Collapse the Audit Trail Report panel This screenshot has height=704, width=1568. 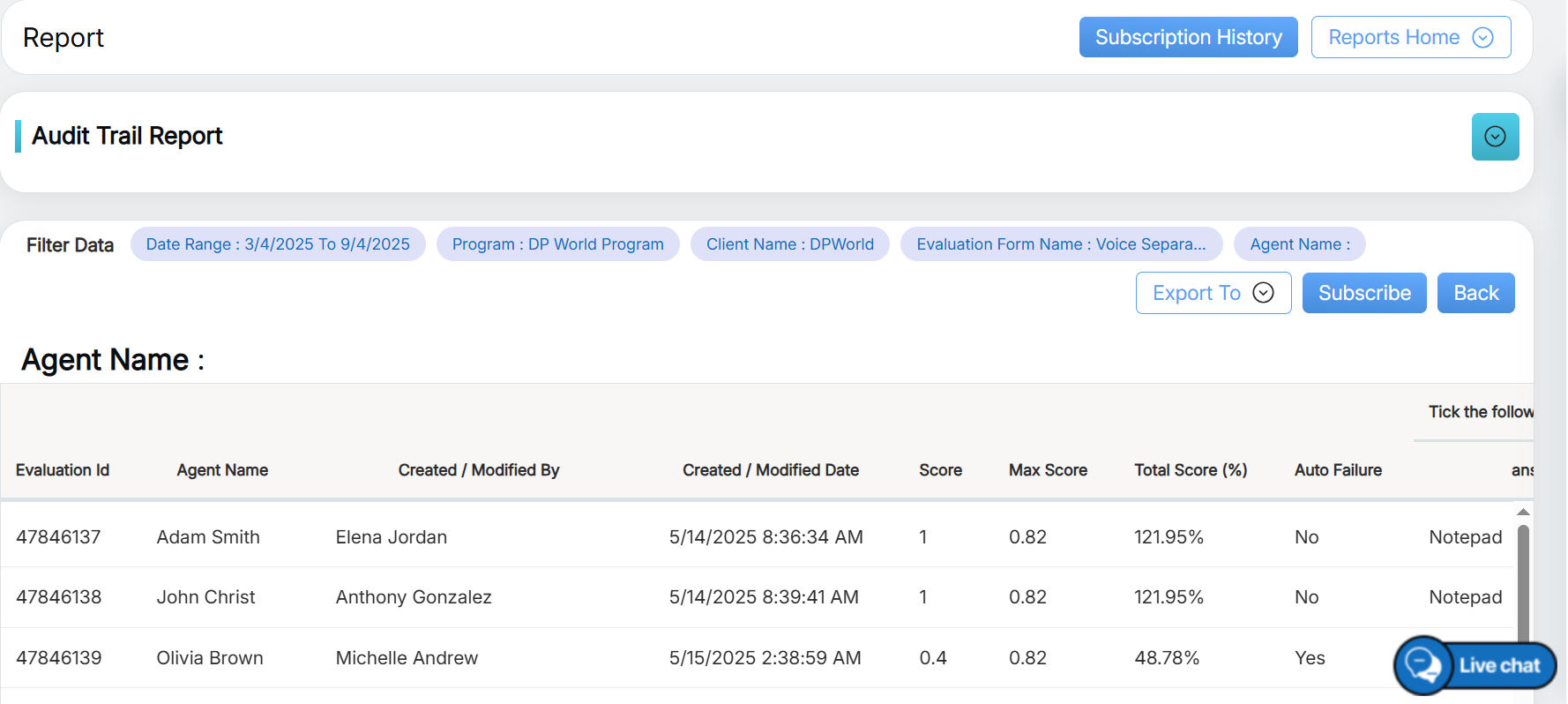[x=1495, y=137]
